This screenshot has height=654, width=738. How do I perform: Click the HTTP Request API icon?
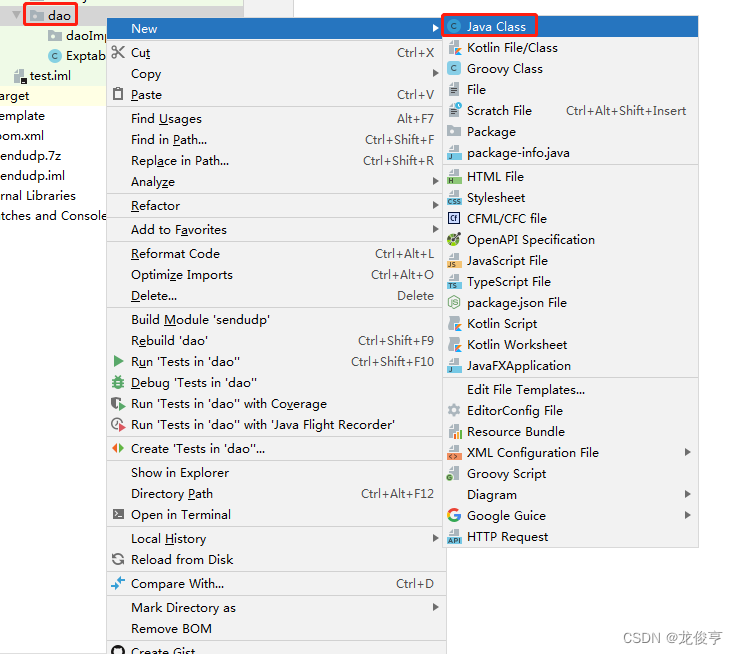(454, 536)
